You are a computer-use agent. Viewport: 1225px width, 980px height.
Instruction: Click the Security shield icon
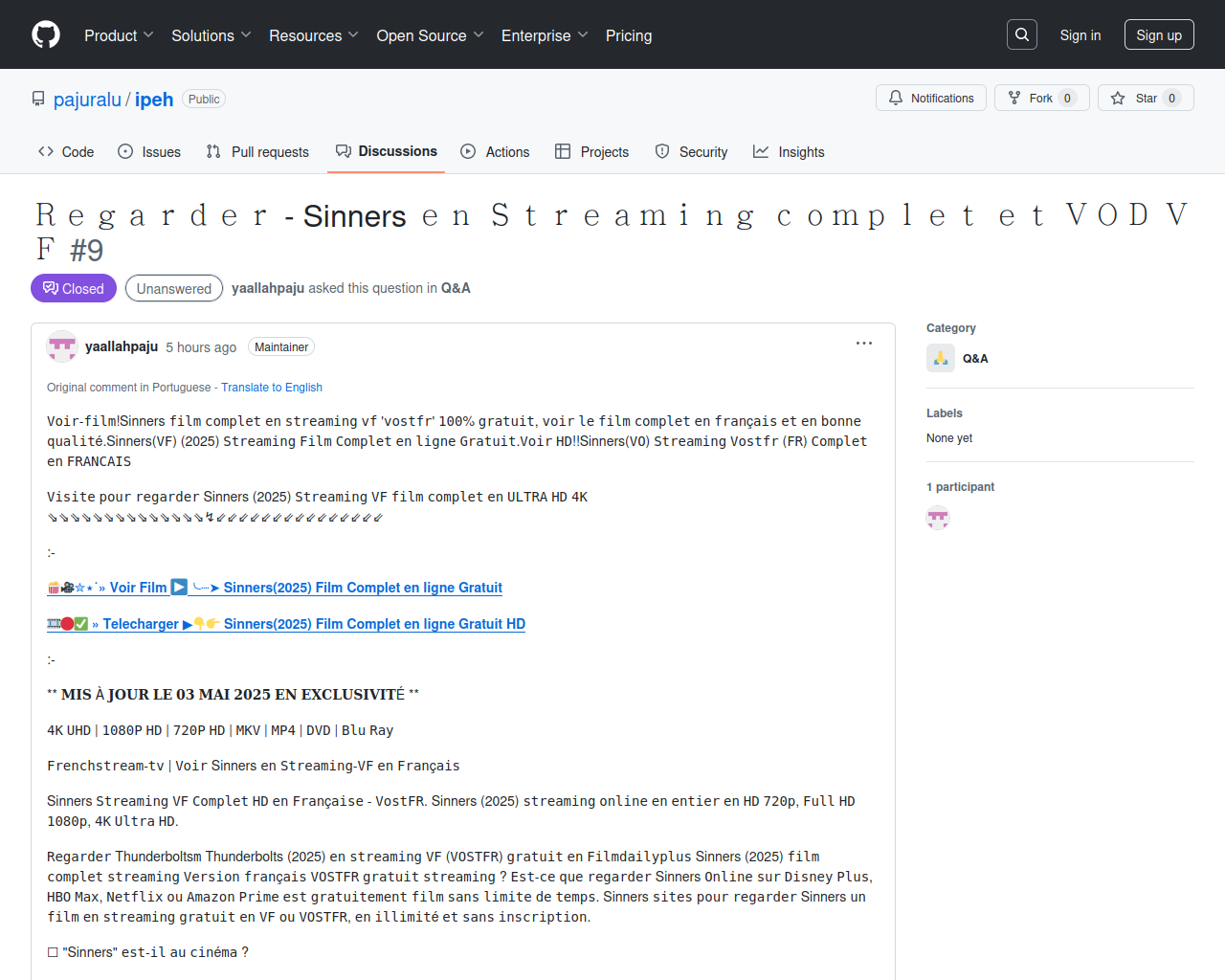coord(662,151)
